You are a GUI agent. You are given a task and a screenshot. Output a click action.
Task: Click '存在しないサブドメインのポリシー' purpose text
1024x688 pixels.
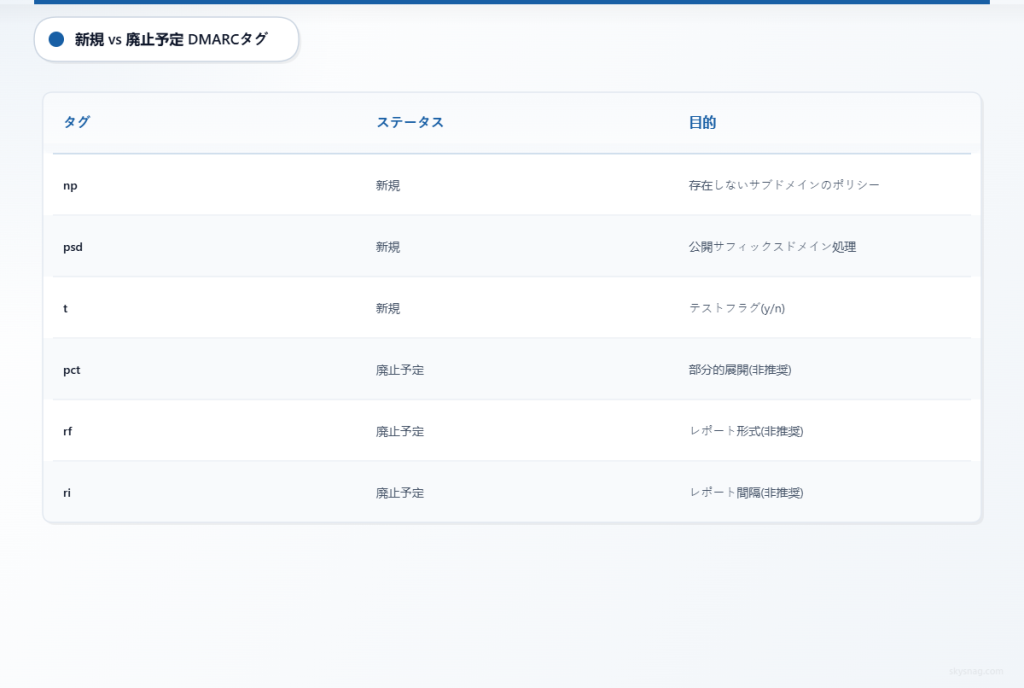pos(784,185)
